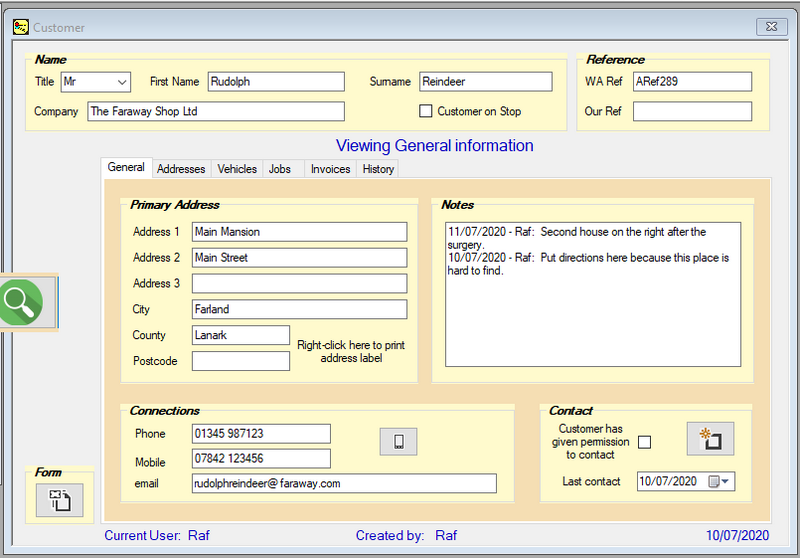Click the First Name field
Viewport: 800px width, 558px height.
pos(276,82)
